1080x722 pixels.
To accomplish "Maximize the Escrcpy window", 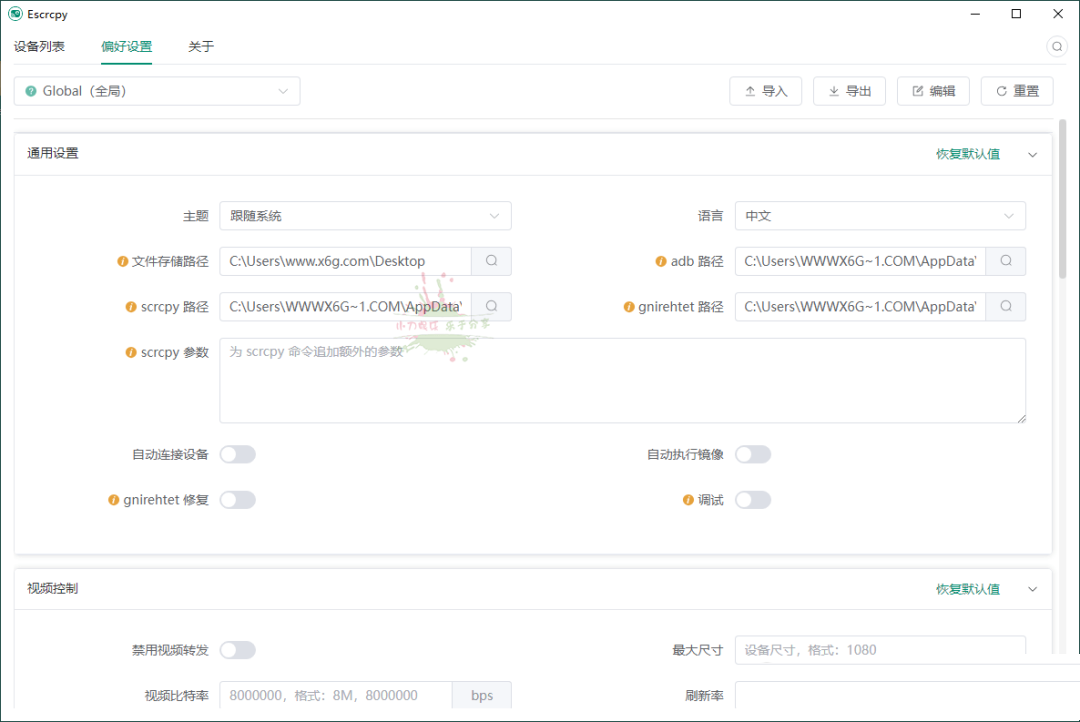I will click(1016, 14).
